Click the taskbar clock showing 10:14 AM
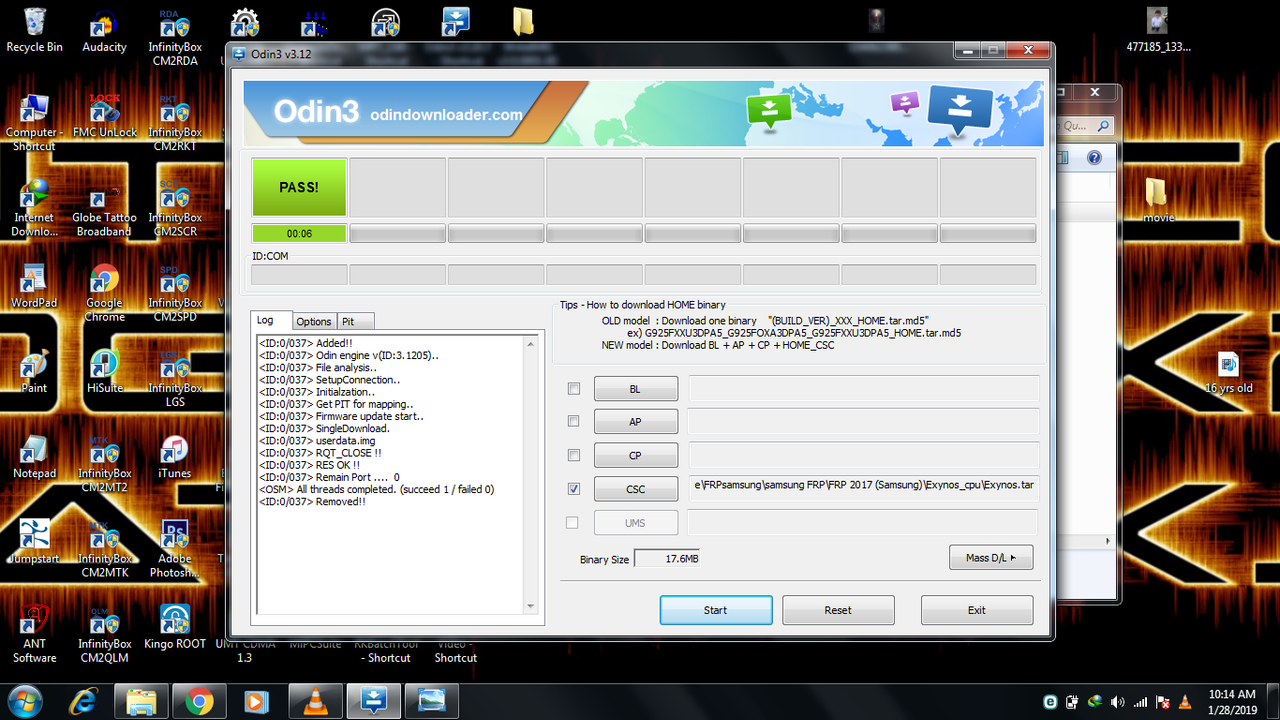Screen dimensions: 1280x720 coord(1232,701)
